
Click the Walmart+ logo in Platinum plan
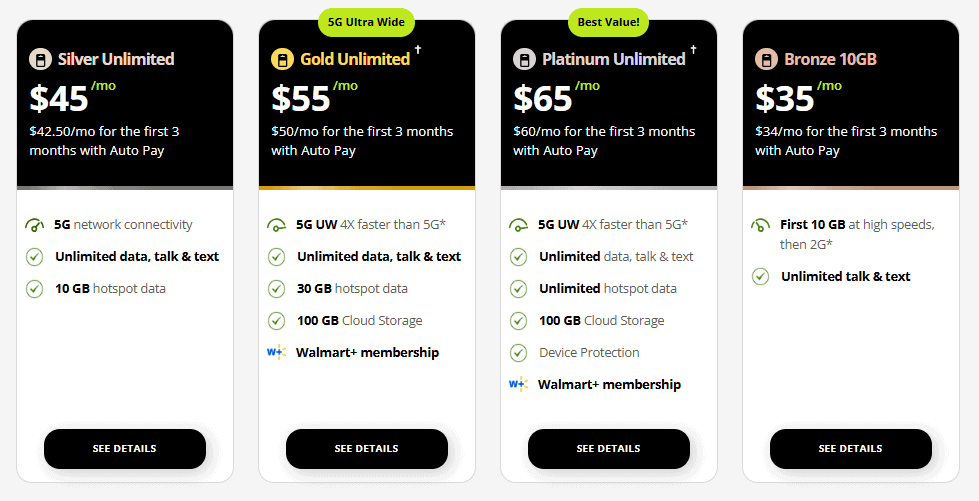point(518,384)
